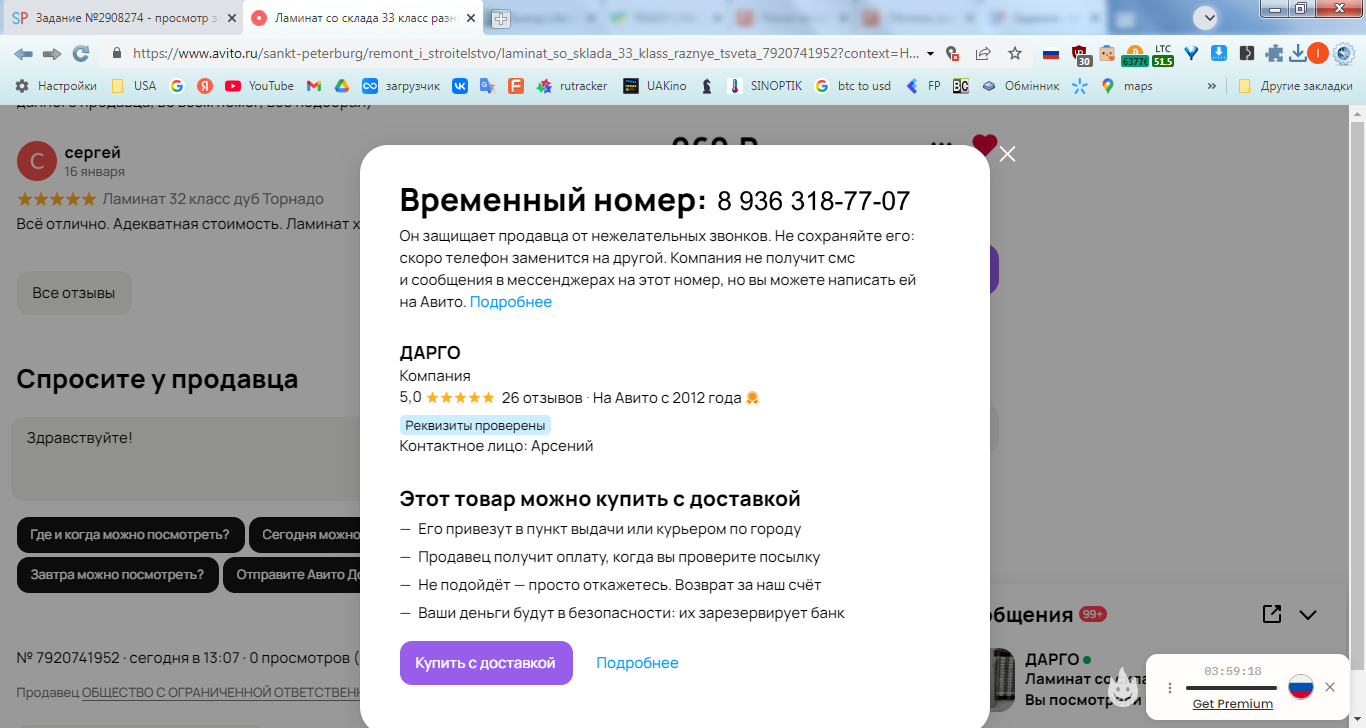1366x728 pixels.
Task: Open messages panel in new window
Action: tap(1272, 614)
